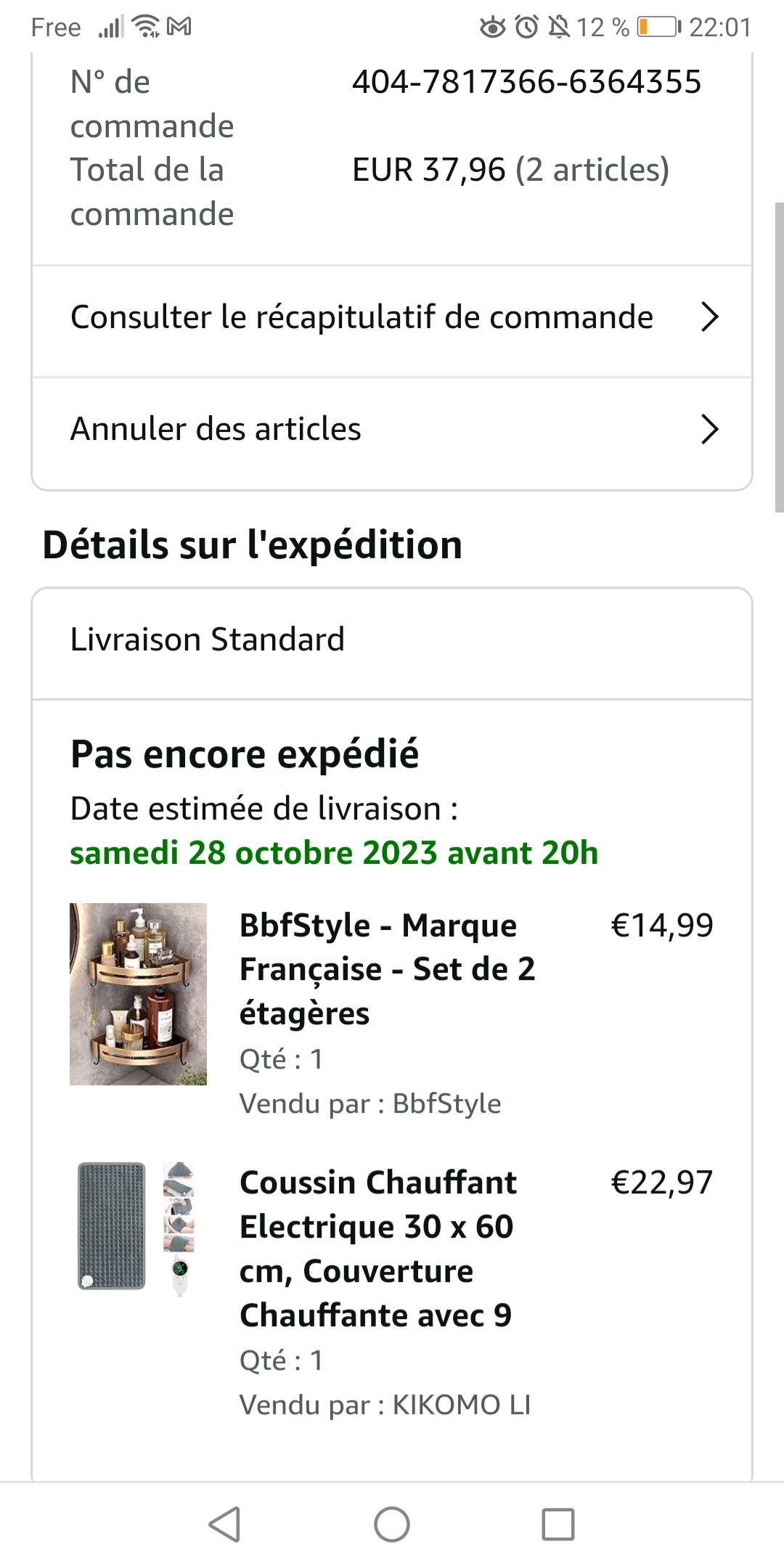Tap the Android back navigation icon
Image resolution: width=784 pixels, height=1568 pixels.
(x=225, y=1524)
